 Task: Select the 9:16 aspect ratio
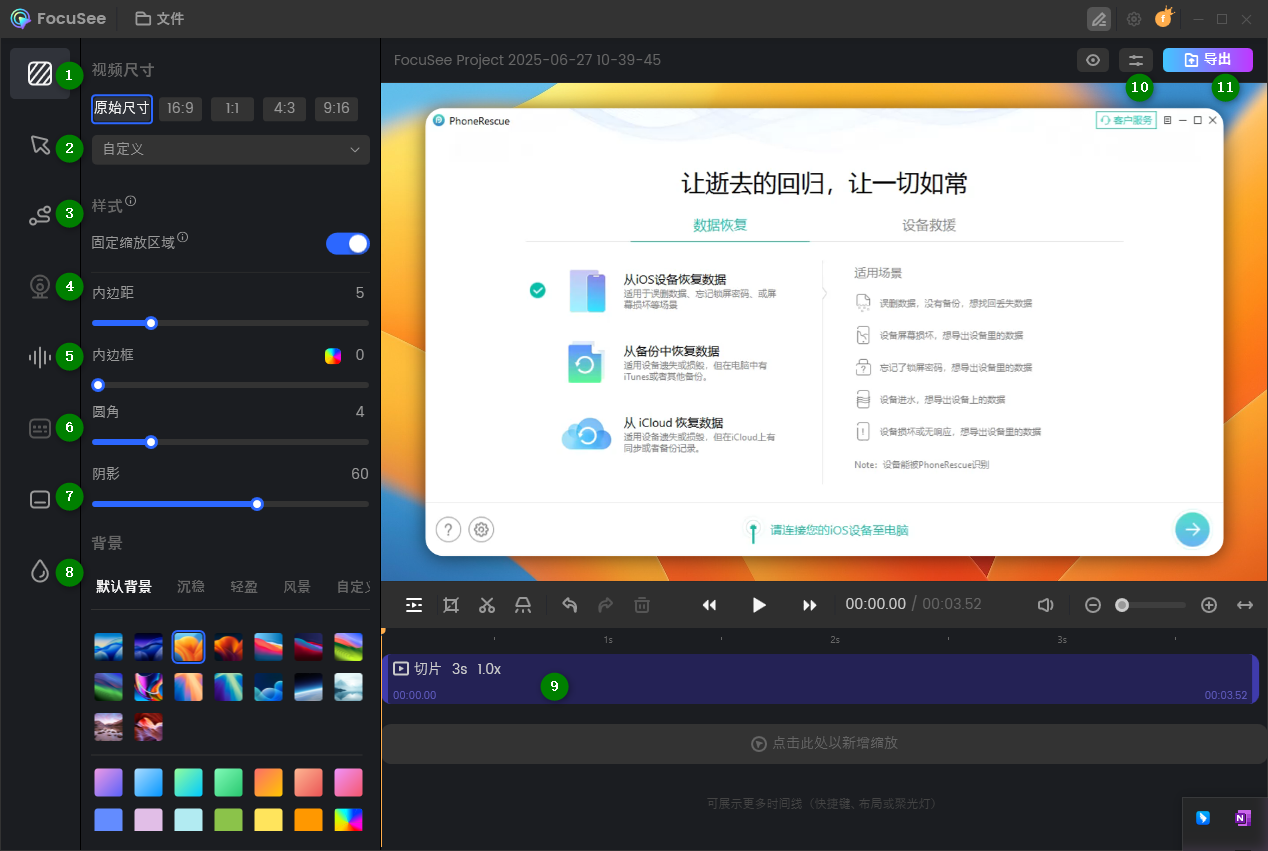(x=336, y=108)
